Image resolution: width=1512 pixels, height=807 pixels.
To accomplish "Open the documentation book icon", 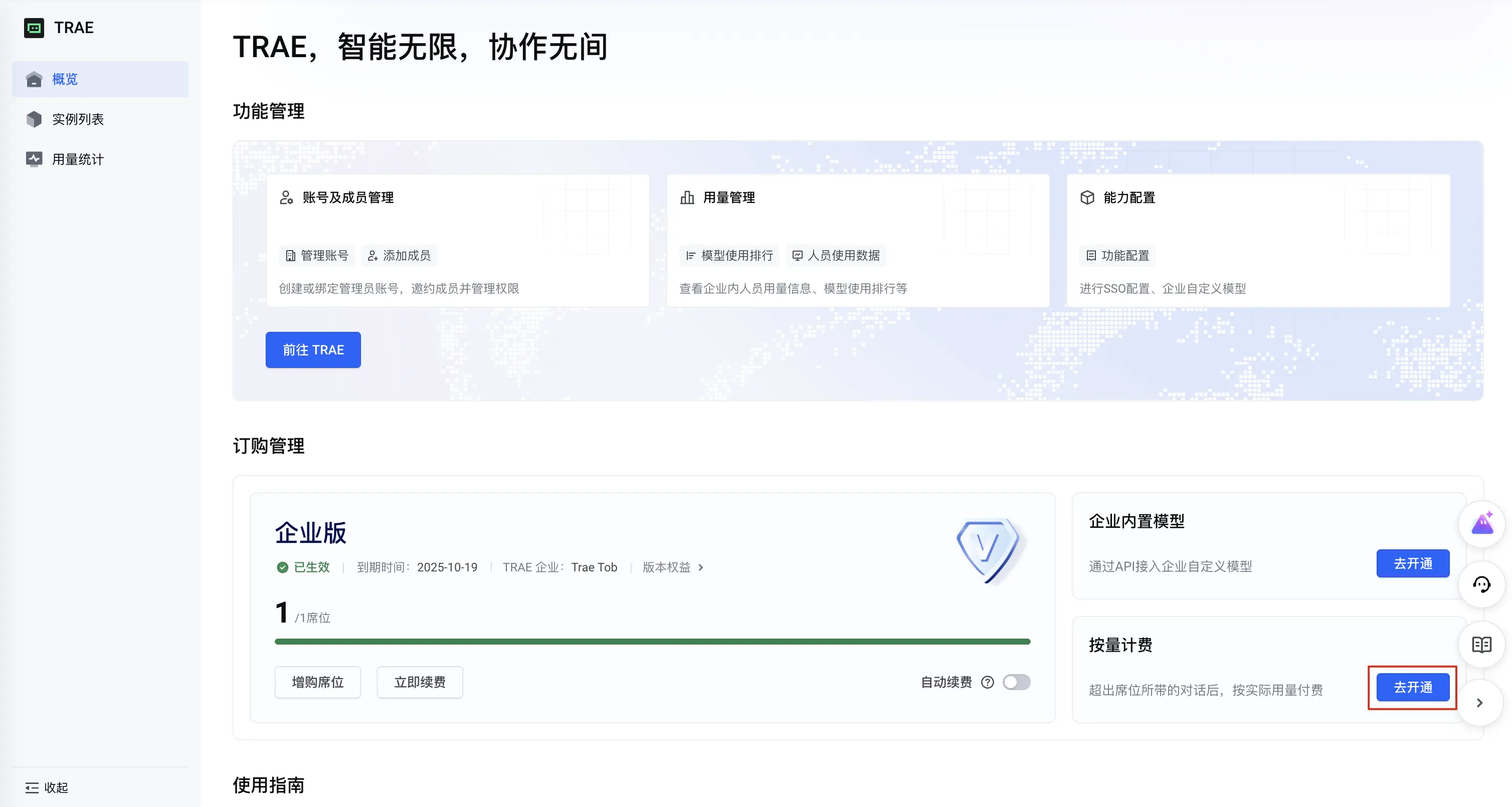I will 1482,645.
